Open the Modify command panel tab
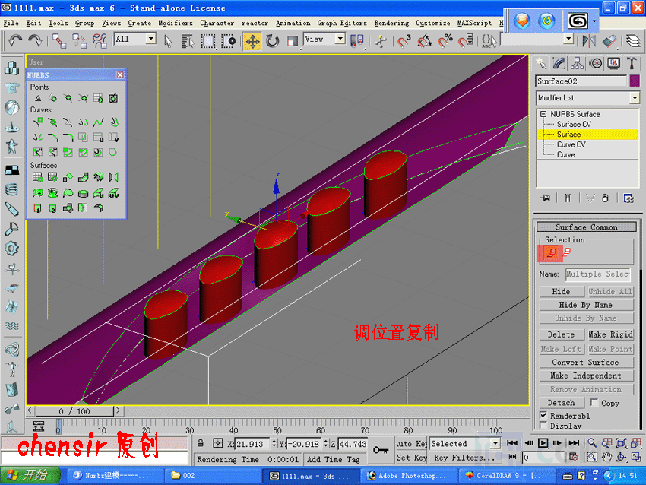The height and width of the screenshot is (485, 646). click(x=559, y=63)
